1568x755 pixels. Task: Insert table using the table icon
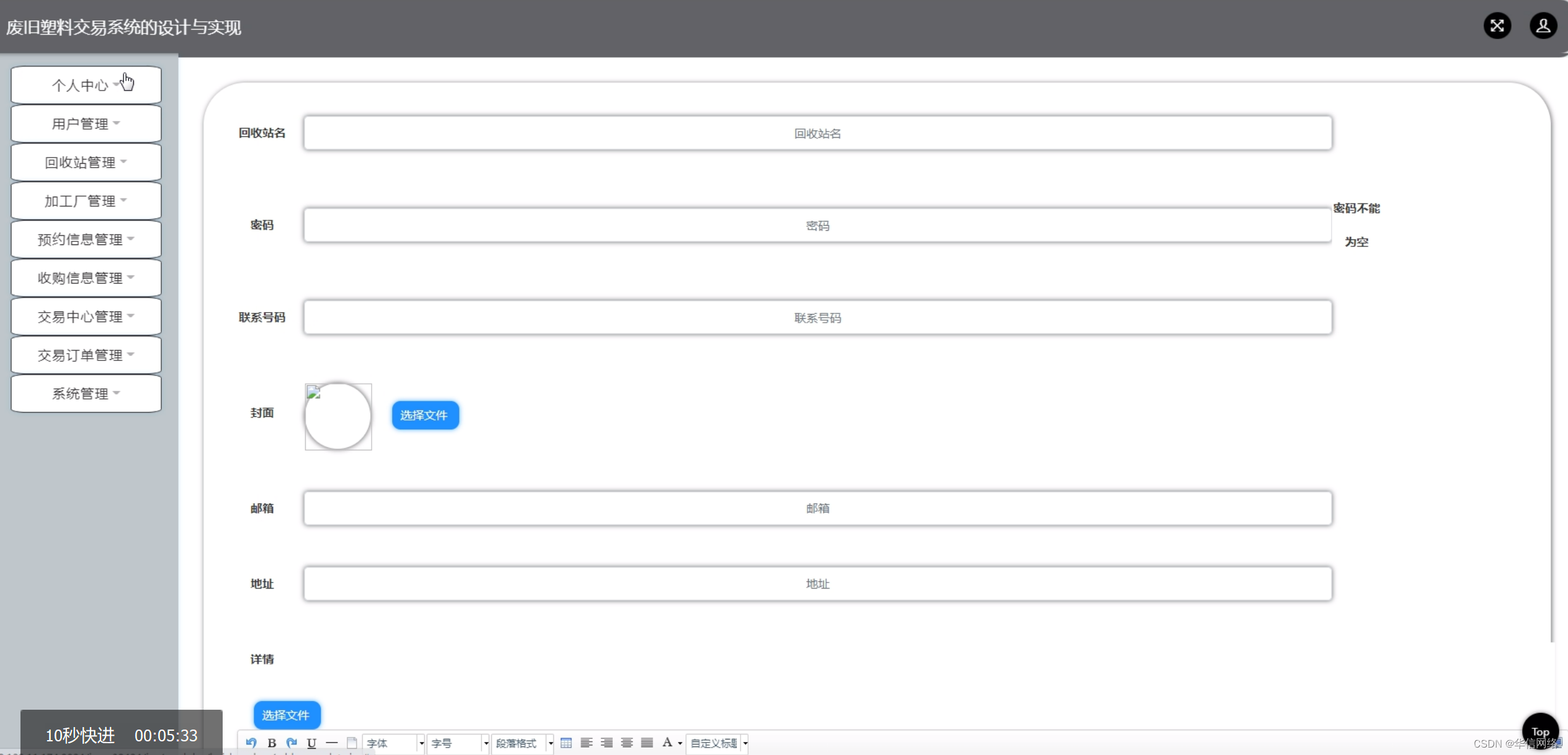pyautogui.click(x=566, y=743)
